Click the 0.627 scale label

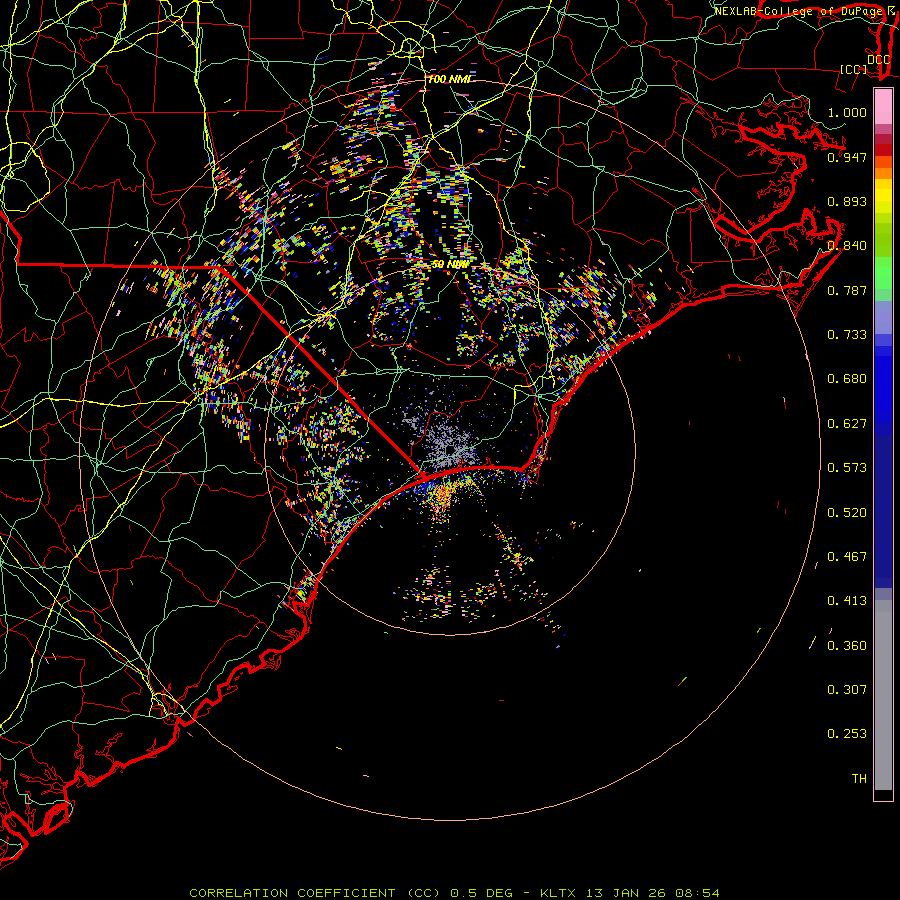coord(847,424)
